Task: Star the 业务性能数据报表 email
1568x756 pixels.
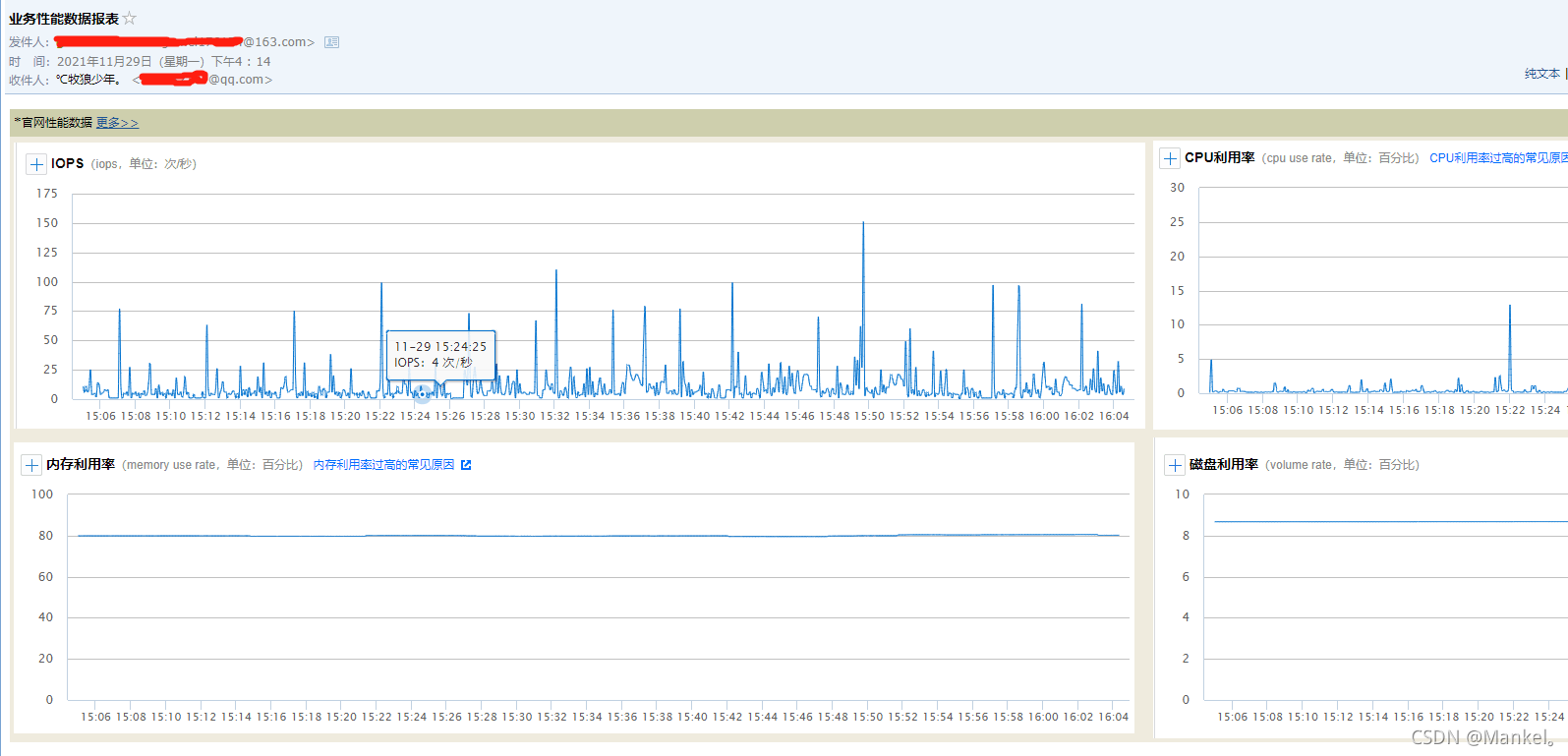Action: (130, 19)
